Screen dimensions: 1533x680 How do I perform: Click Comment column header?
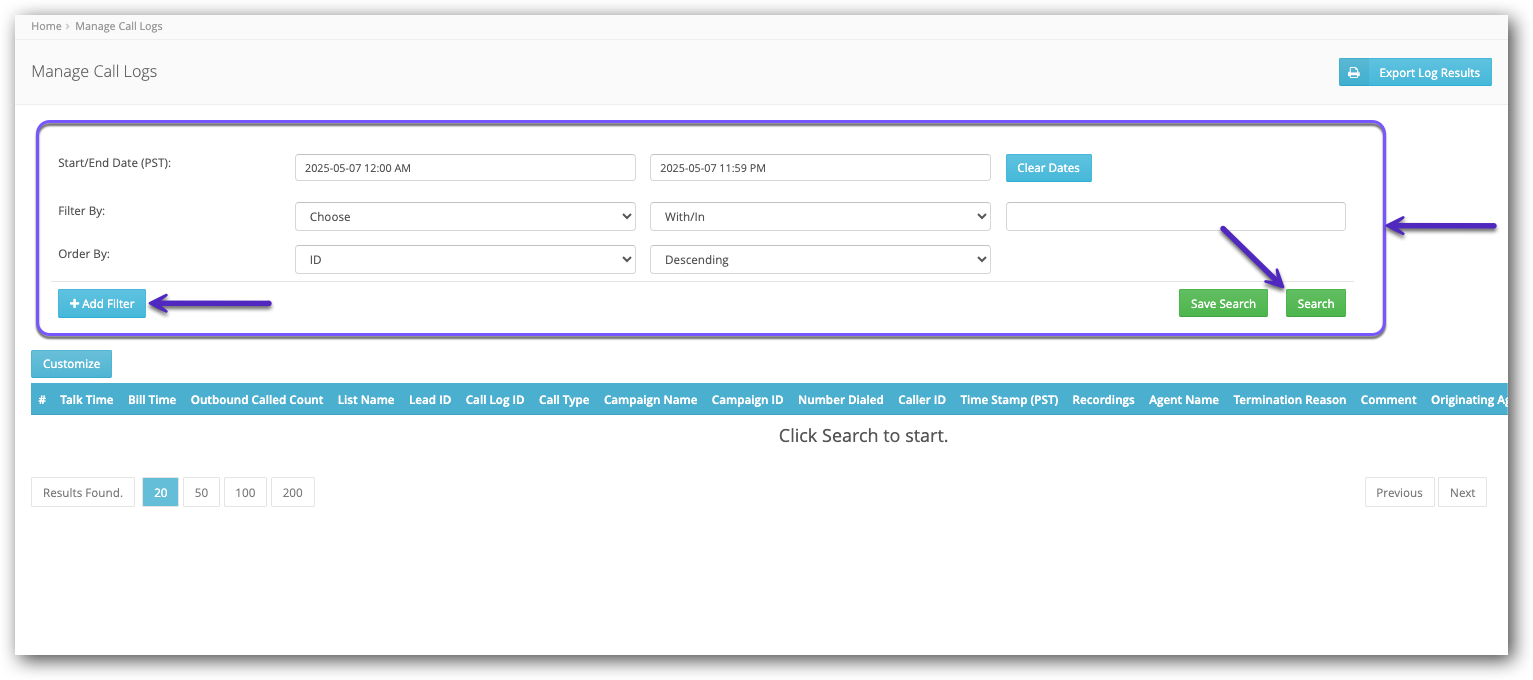coord(1388,400)
